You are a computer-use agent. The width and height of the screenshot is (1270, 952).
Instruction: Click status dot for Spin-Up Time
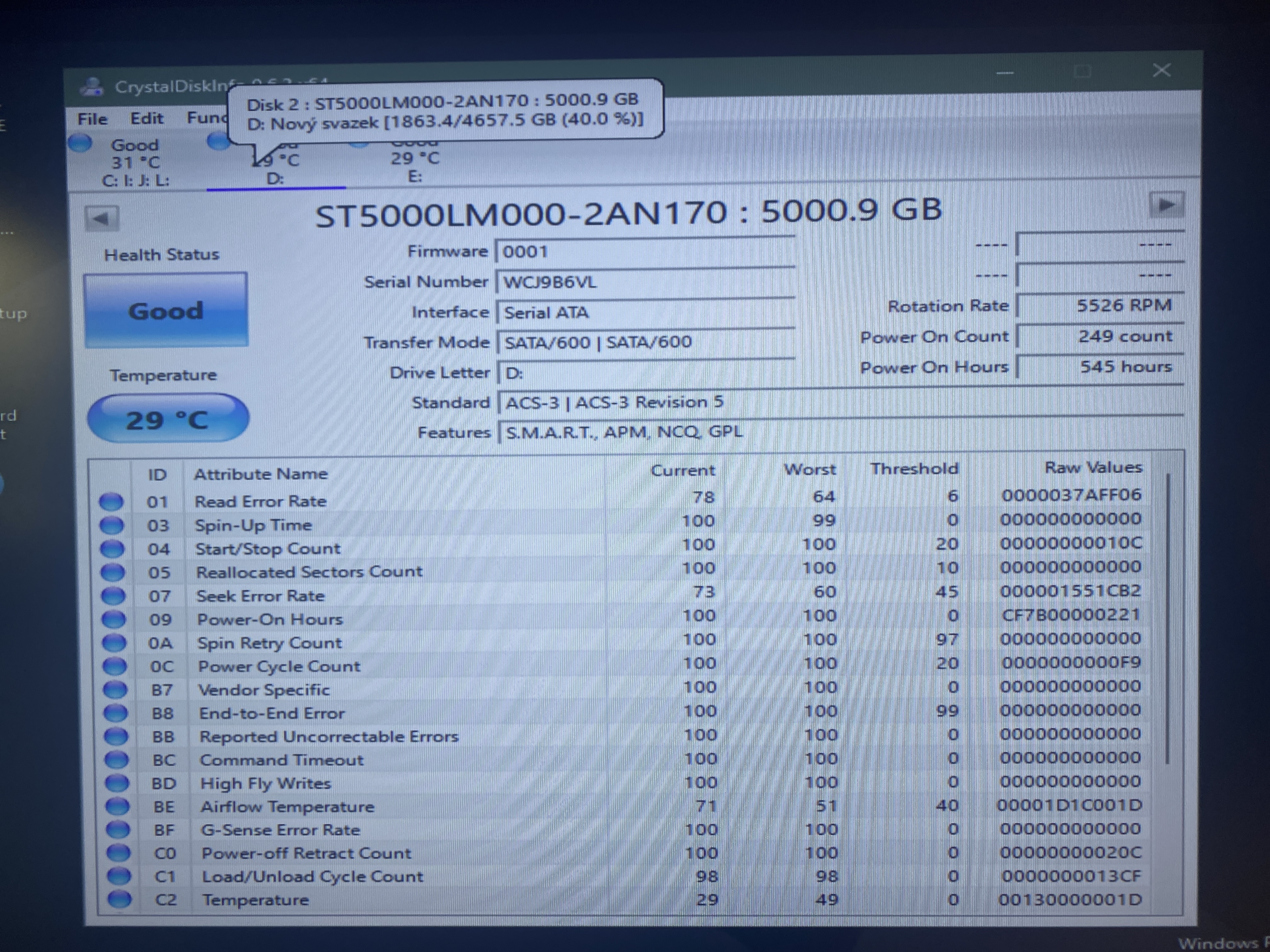112,525
